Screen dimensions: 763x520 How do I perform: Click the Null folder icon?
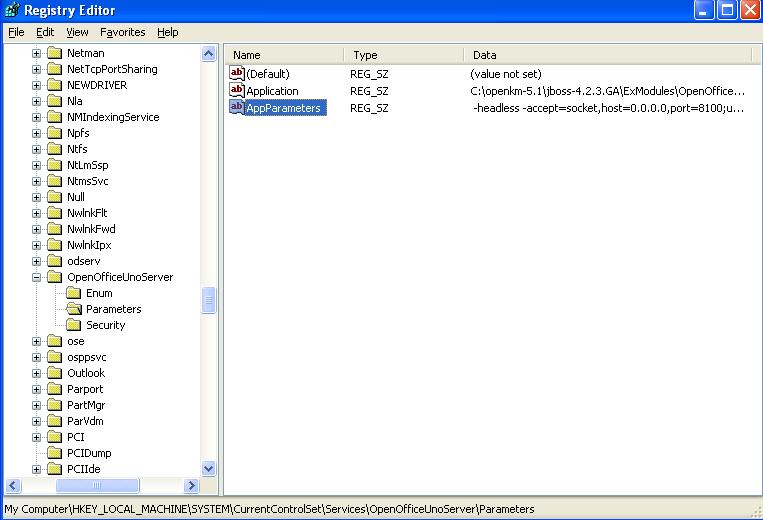(x=54, y=197)
